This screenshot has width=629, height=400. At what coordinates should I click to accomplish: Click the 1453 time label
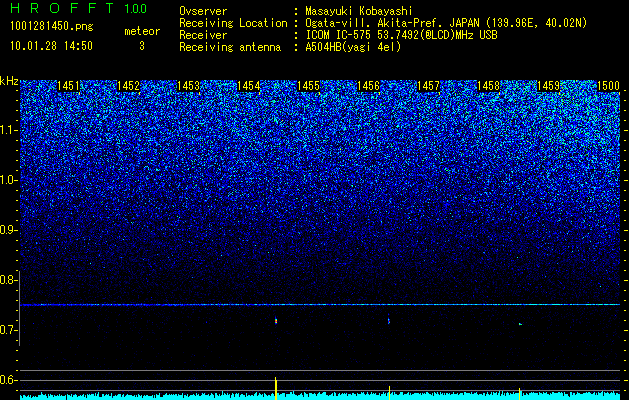pyautogui.click(x=188, y=86)
